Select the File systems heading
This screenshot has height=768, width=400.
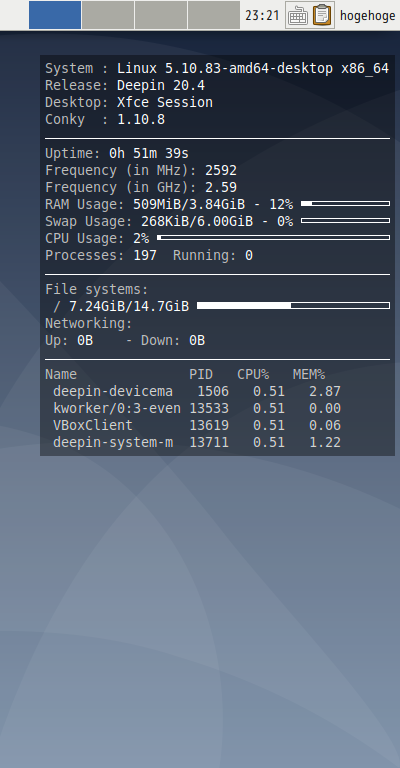(96, 289)
